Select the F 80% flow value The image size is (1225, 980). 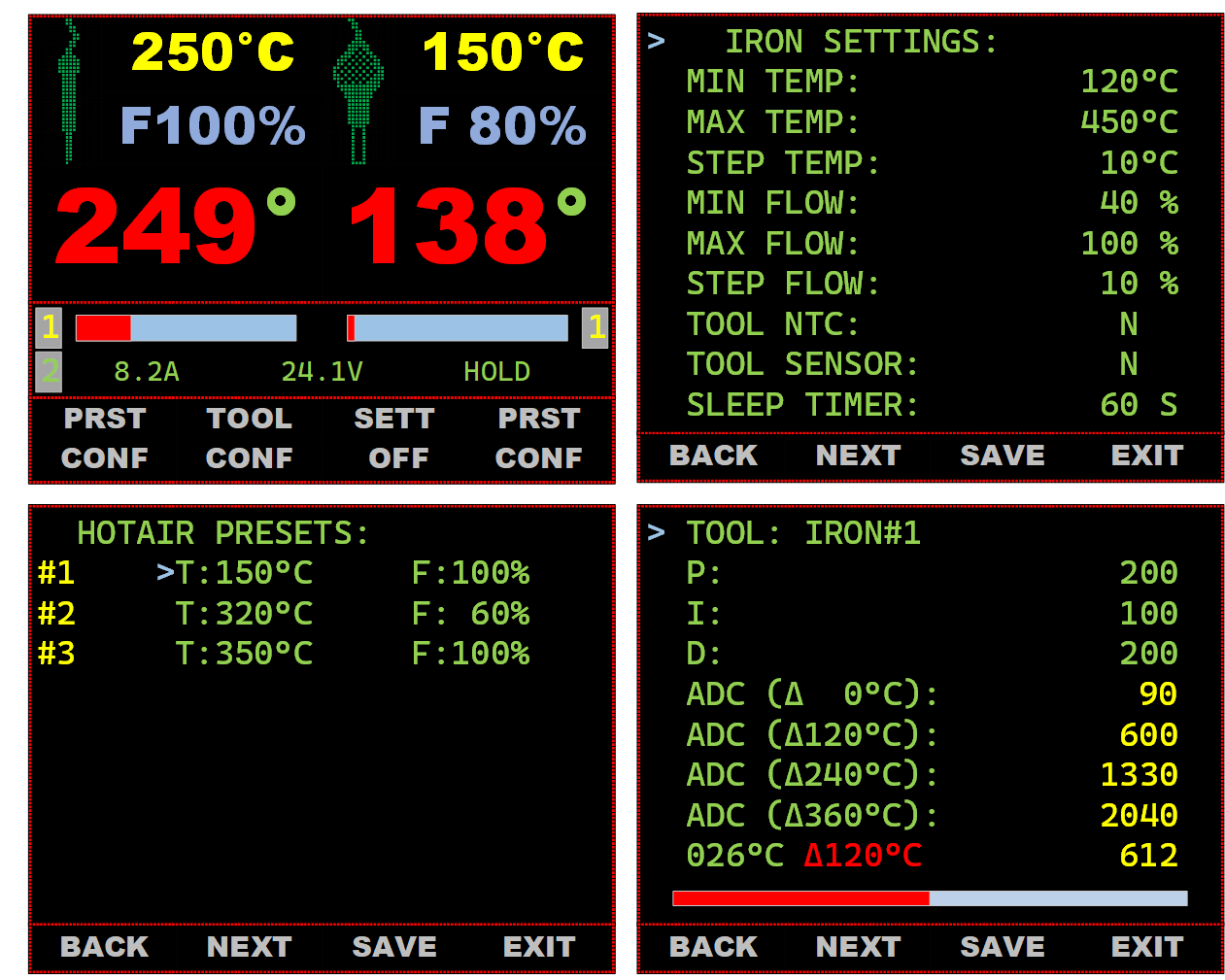(x=502, y=126)
